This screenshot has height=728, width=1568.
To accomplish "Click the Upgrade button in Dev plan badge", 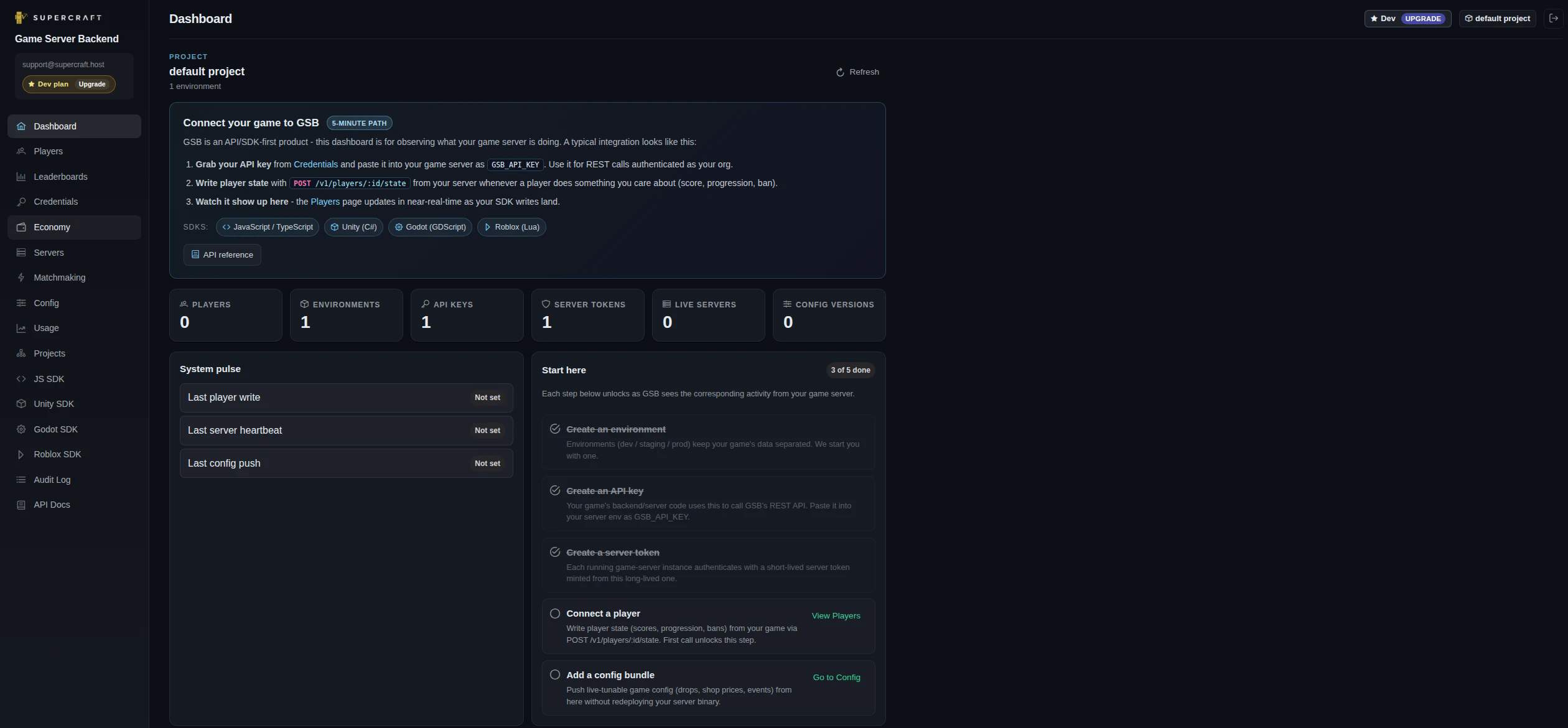I will [92, 84].
